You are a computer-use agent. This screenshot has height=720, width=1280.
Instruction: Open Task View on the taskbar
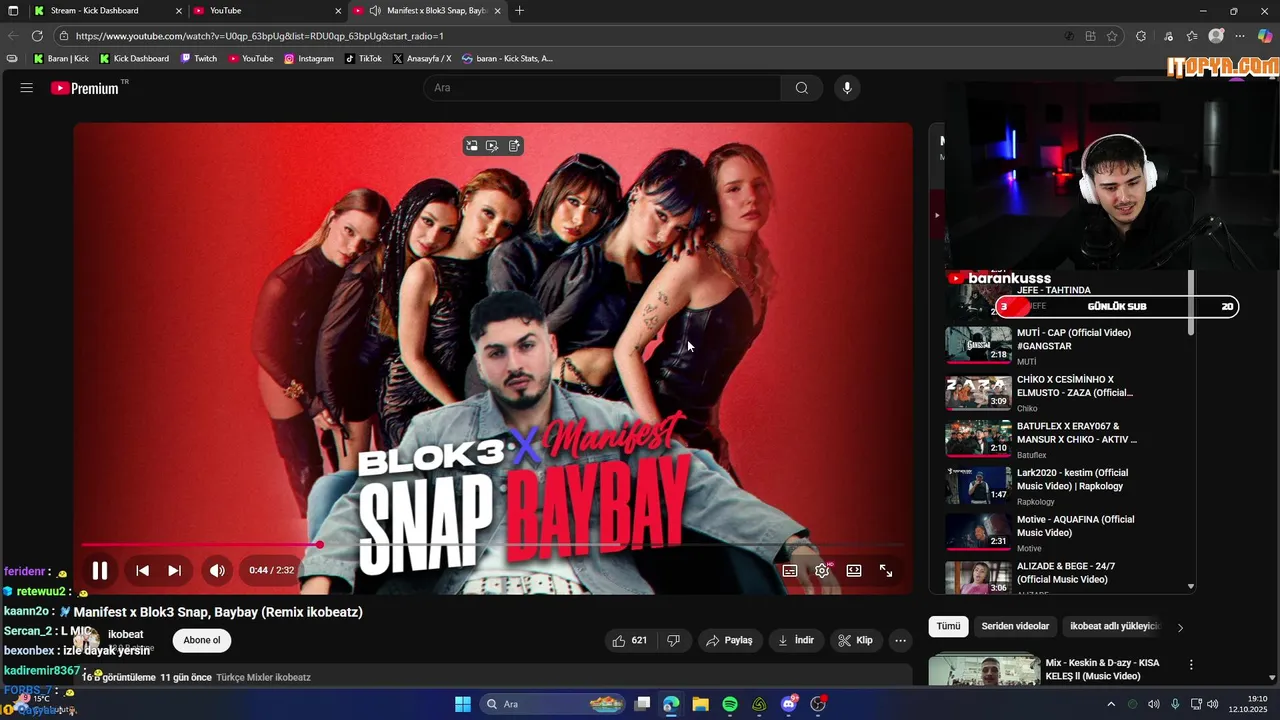click(x=642, y=704)
